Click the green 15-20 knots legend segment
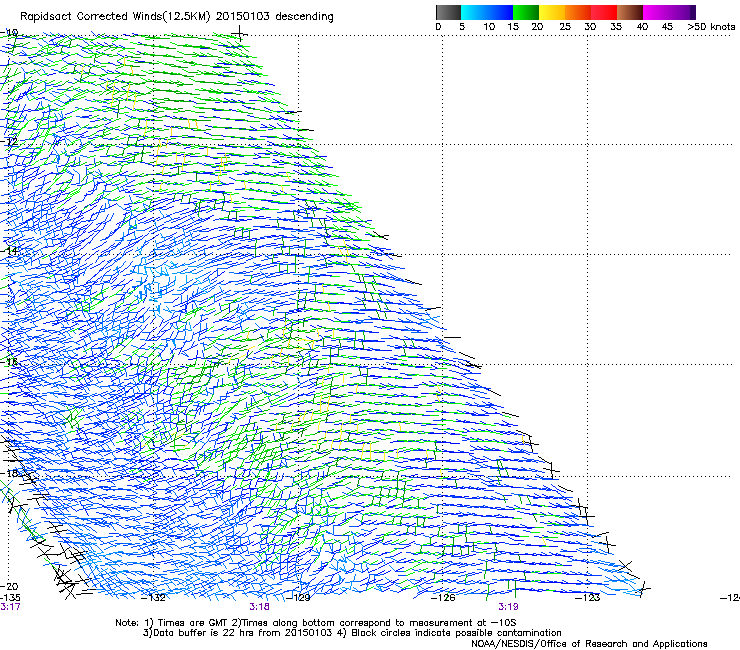The image size is (740, 650). tap(526, 12)
